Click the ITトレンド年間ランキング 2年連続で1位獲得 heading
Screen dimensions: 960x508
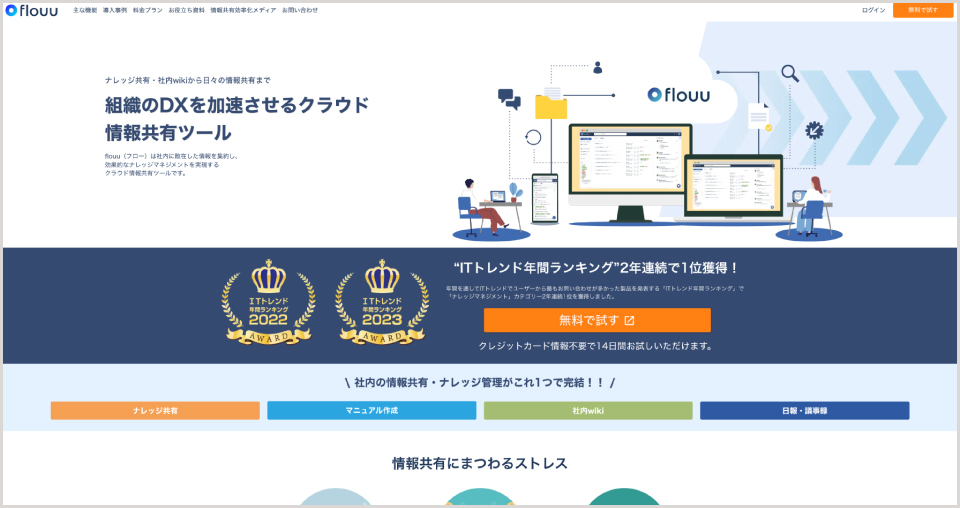pos(596,268)
